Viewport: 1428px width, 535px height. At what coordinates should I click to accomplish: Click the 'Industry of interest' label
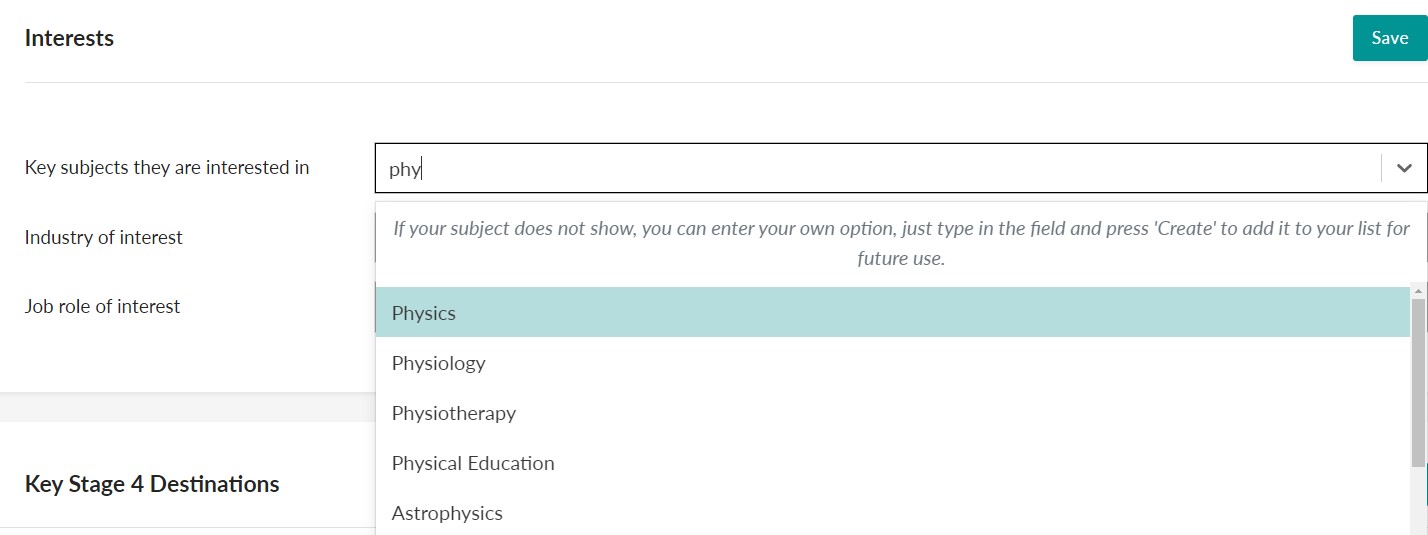click(104, 237)
